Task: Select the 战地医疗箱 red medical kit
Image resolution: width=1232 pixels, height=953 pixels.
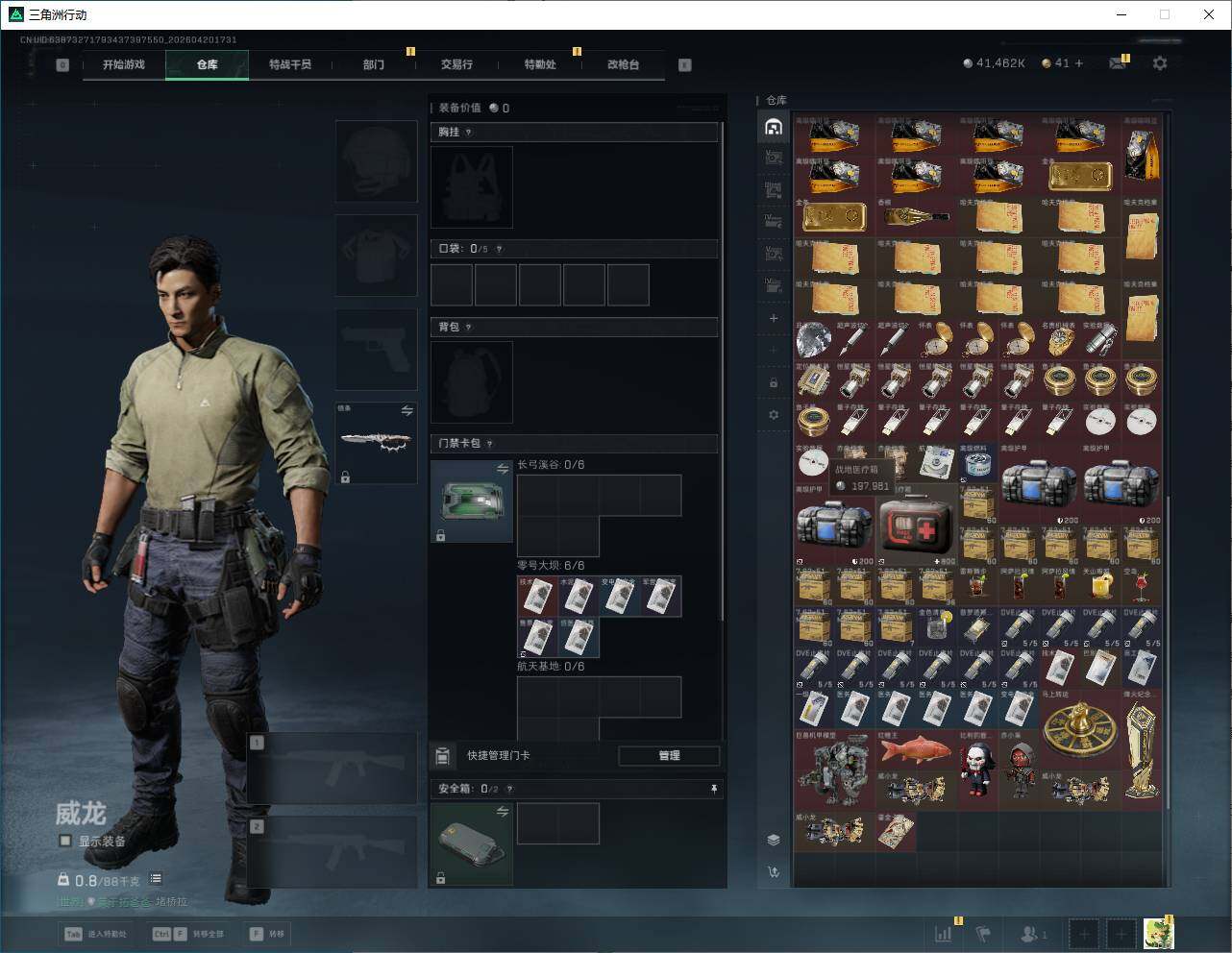Action: coord(917,525)
